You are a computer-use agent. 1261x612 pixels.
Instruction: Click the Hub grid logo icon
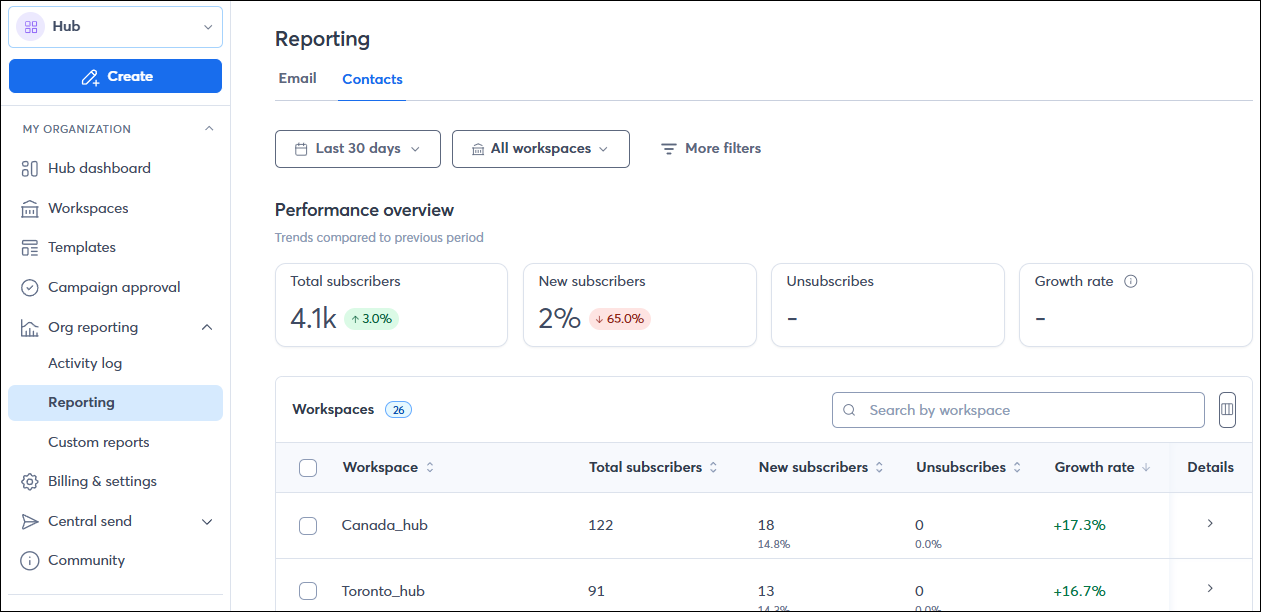coord(31,27)
